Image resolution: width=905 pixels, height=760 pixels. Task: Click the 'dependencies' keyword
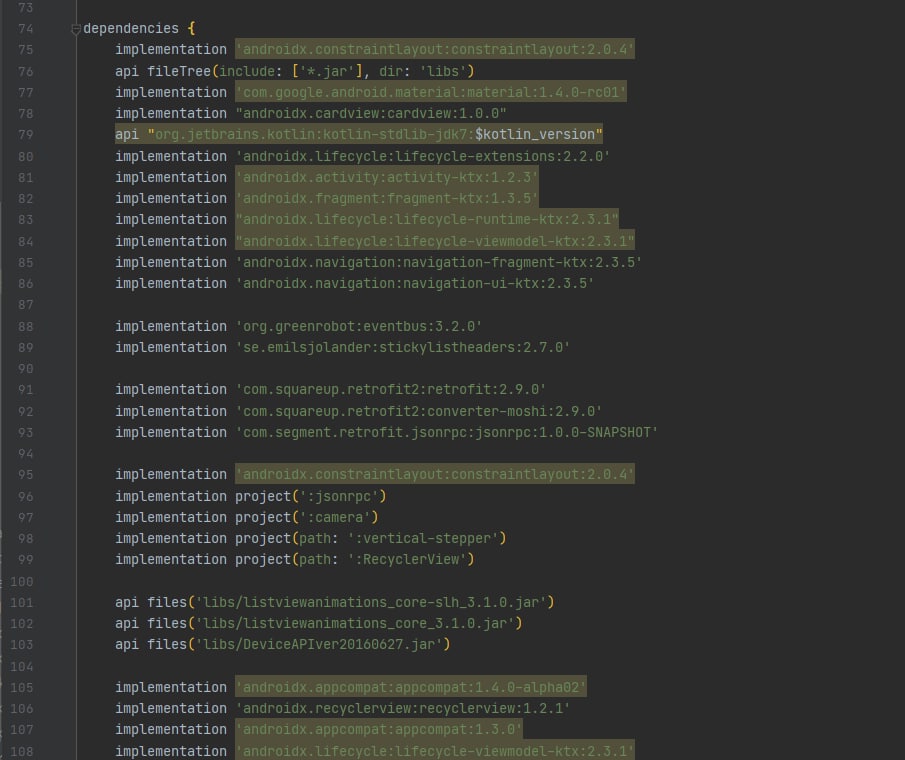click(131, 28)
